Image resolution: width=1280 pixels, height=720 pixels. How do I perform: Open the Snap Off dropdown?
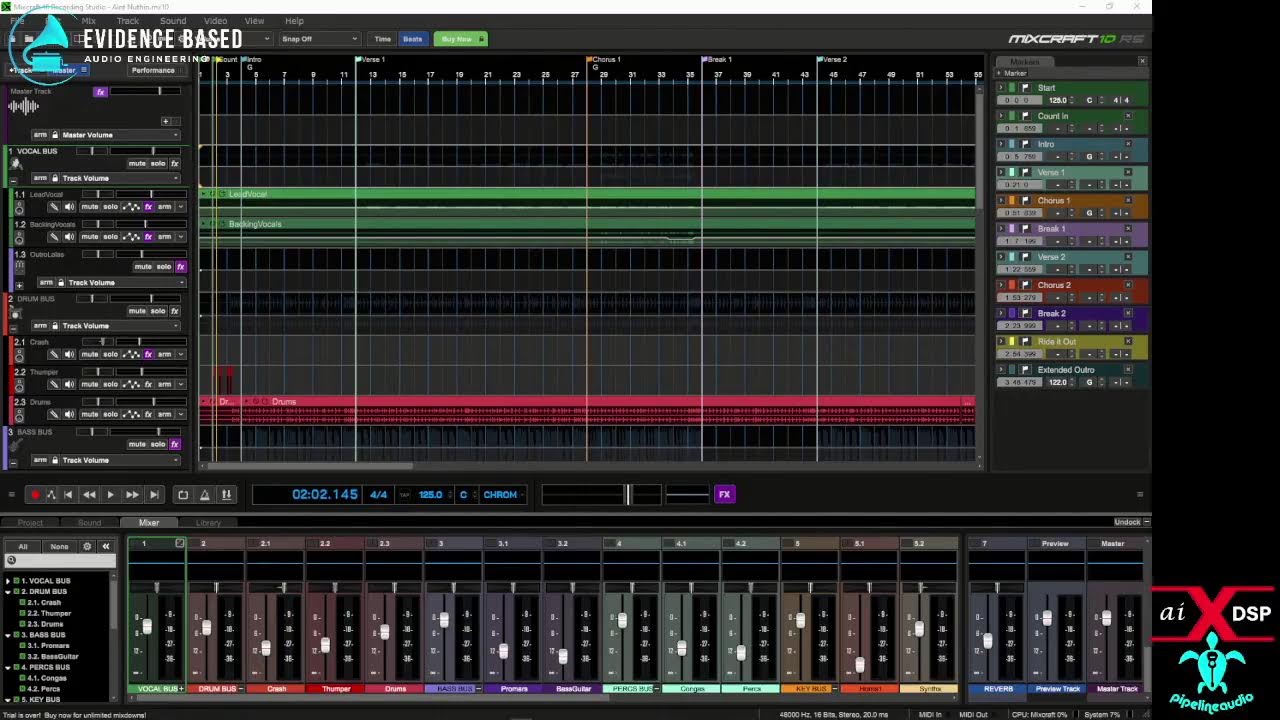(x=319, y=39)
